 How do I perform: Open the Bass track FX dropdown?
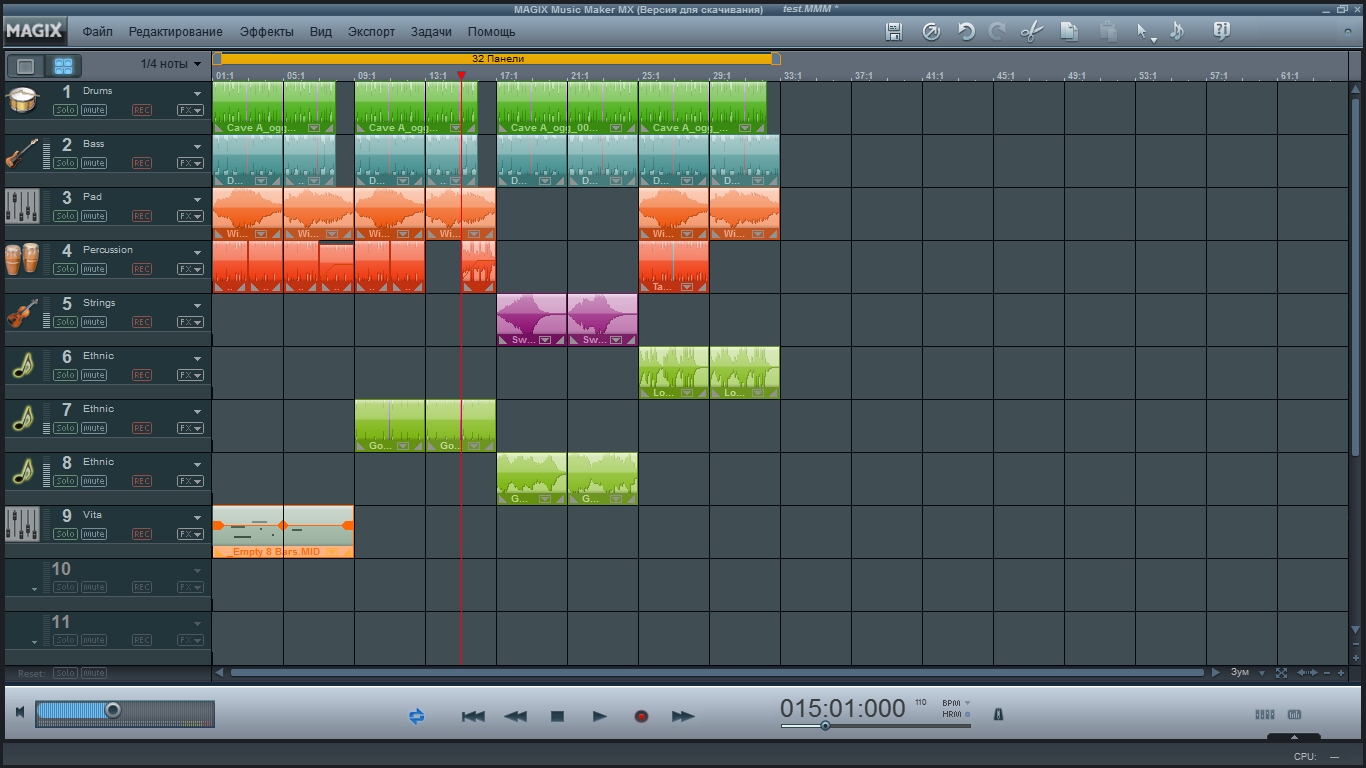coord(190,163)
